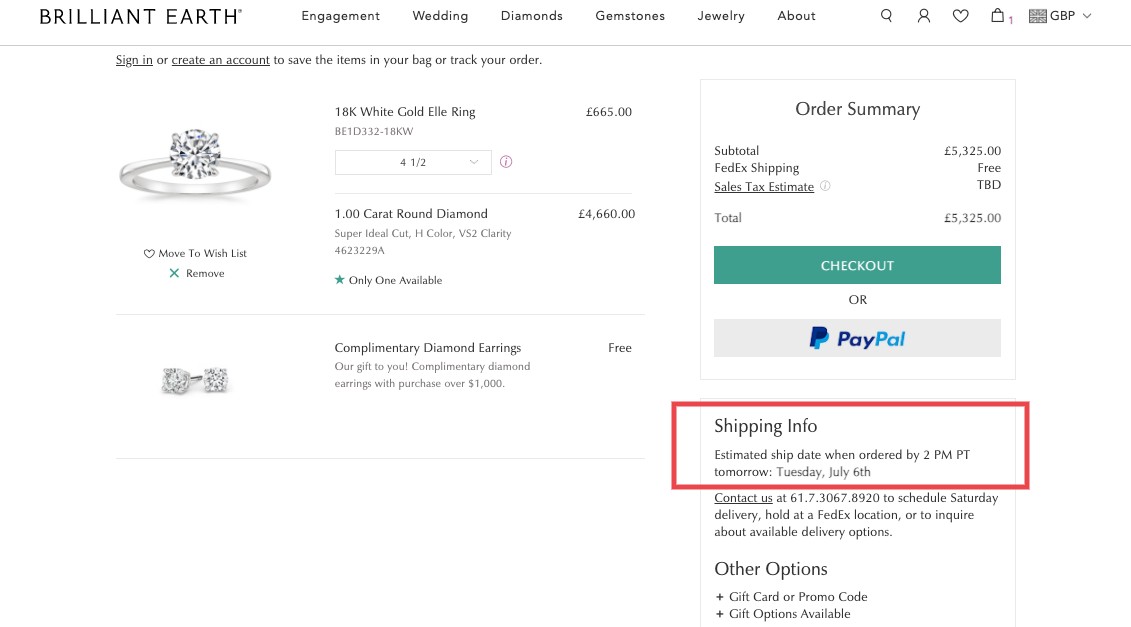Click the diamond earrings thumbnail
The image size is (1131, 627).
click(x=195, y=381)
